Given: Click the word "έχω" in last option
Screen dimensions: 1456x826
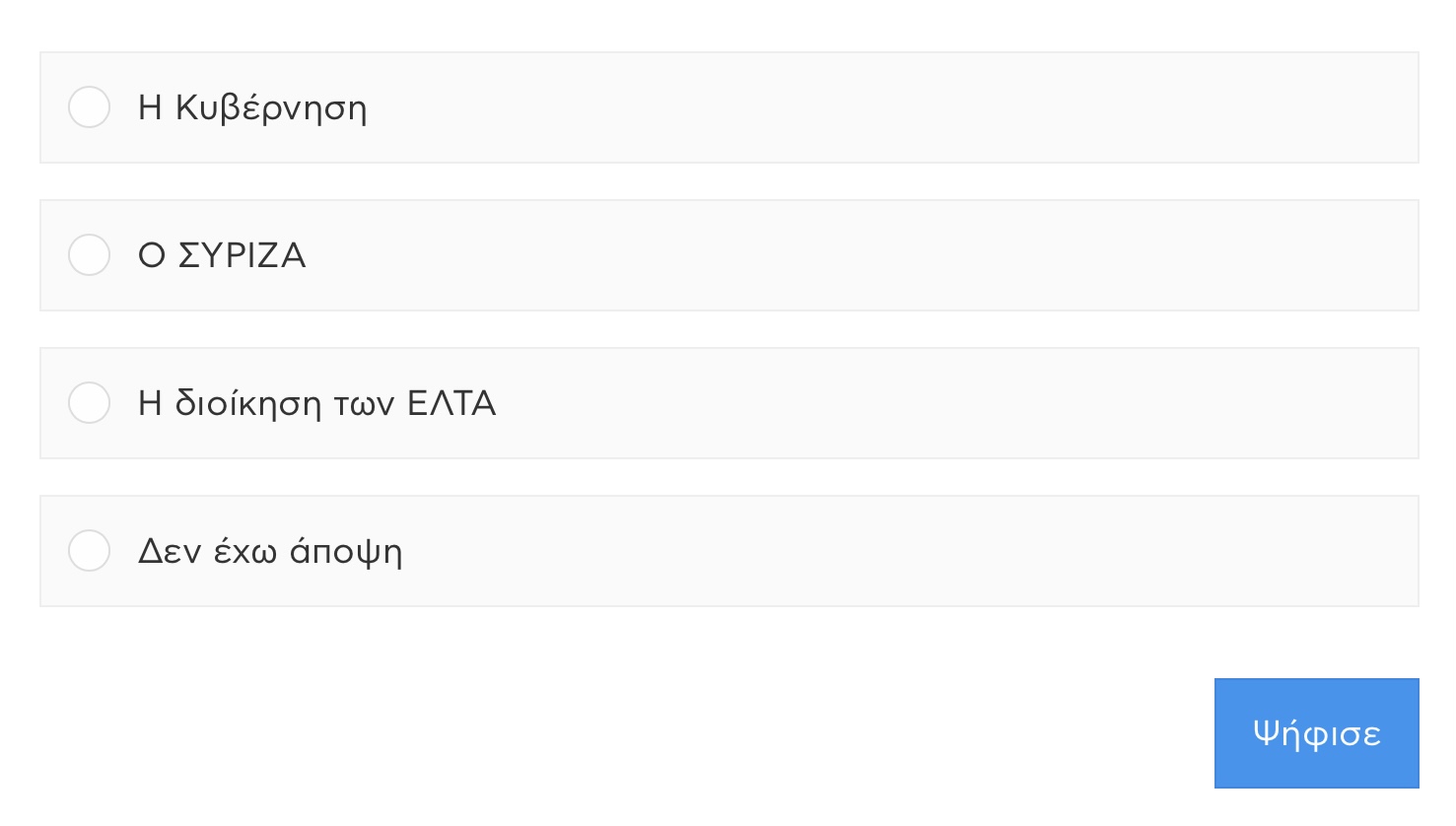Looking at the screenshot, I should pos(245,552).
